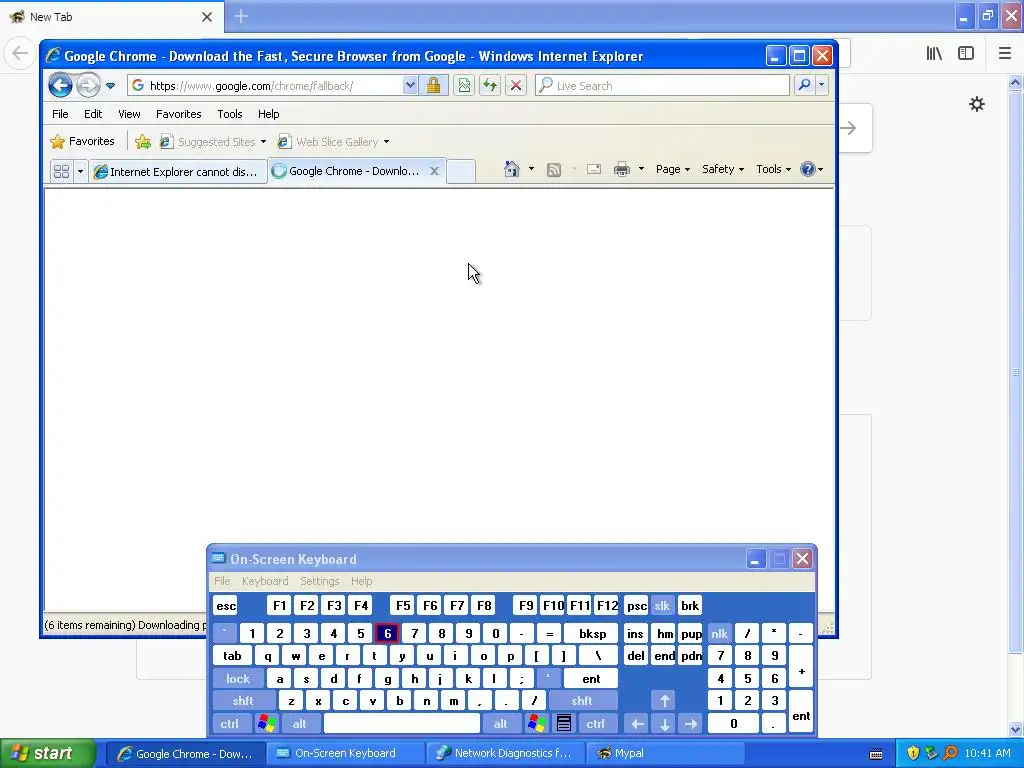Click the Add to Favorites Bar icon
The height and width of the screenshot is (768, 1024).
143,141
